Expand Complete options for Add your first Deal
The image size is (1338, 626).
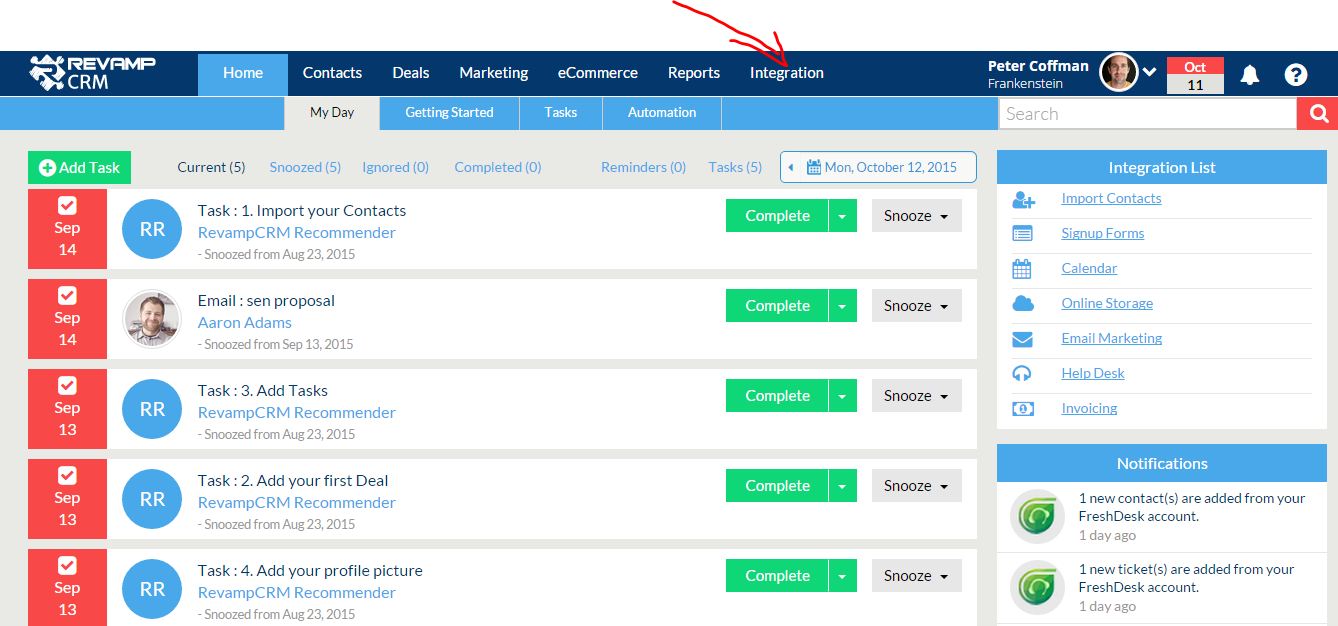[843, 485]
